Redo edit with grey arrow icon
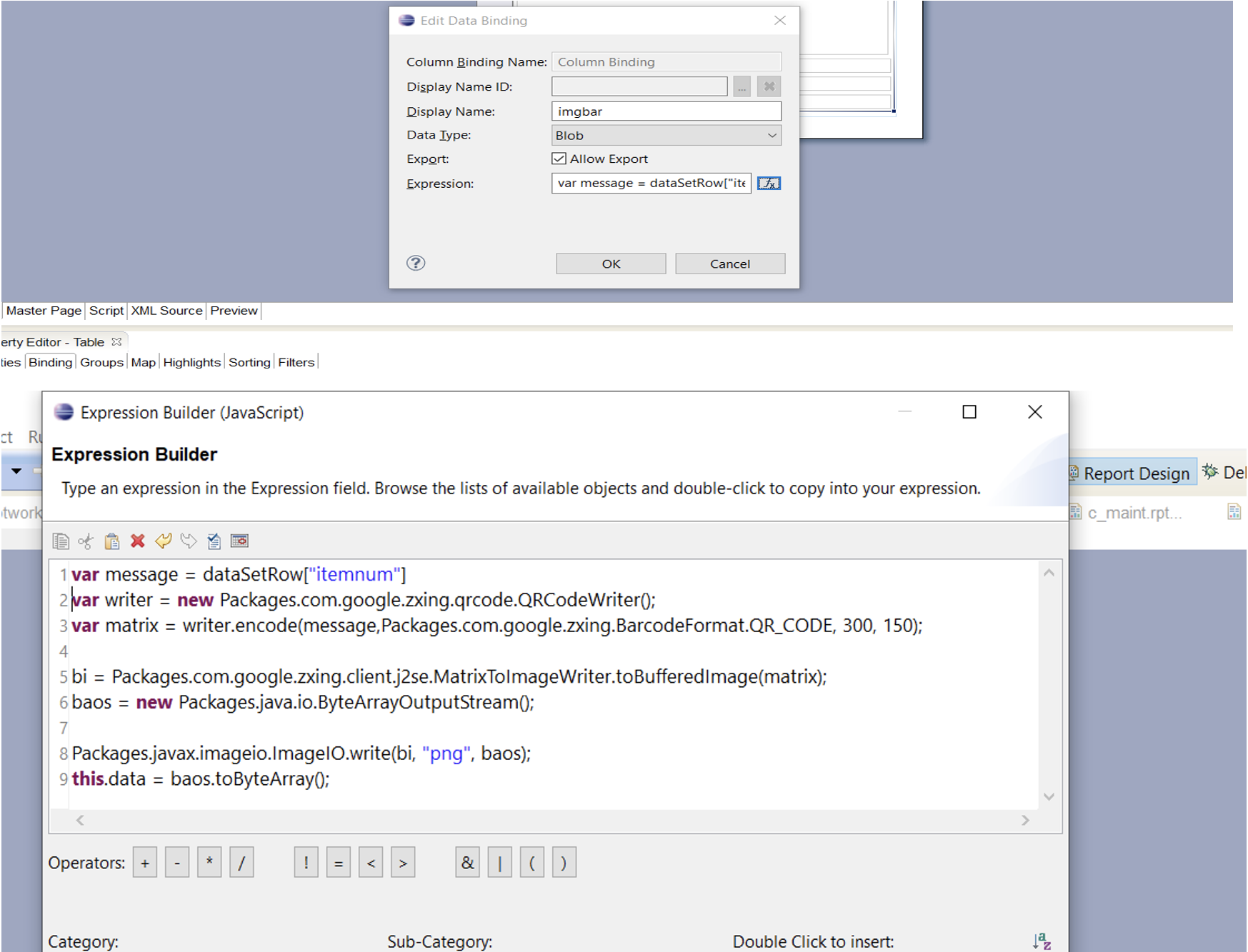Screen dimensions: 1248x952 tap(189, 541)
